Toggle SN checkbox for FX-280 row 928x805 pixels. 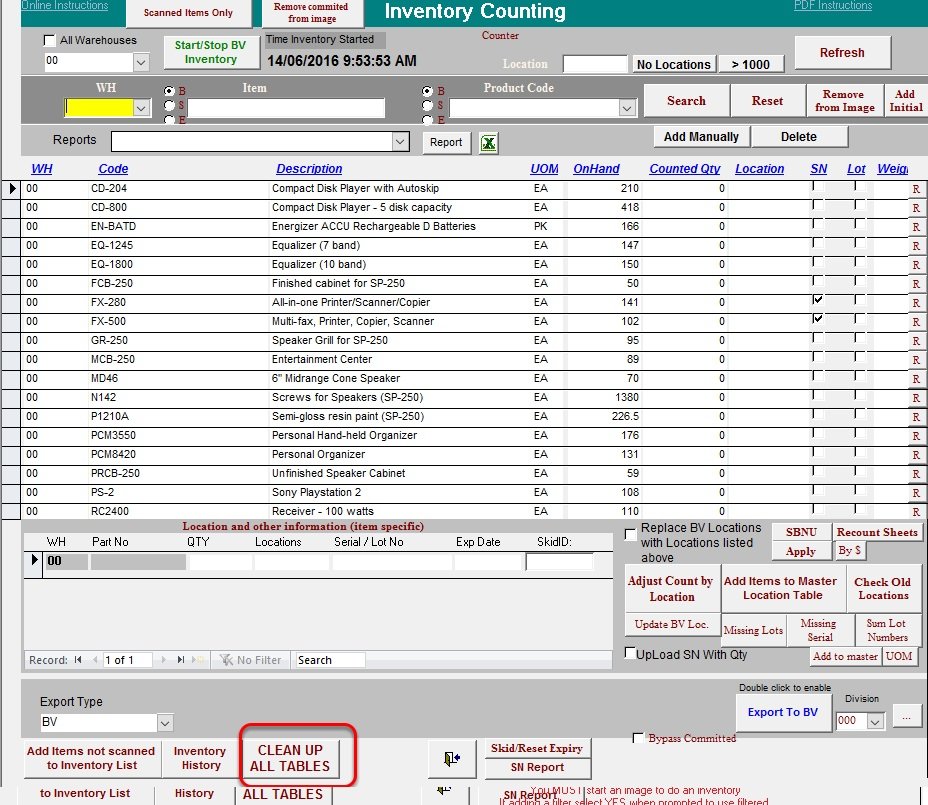819,299
